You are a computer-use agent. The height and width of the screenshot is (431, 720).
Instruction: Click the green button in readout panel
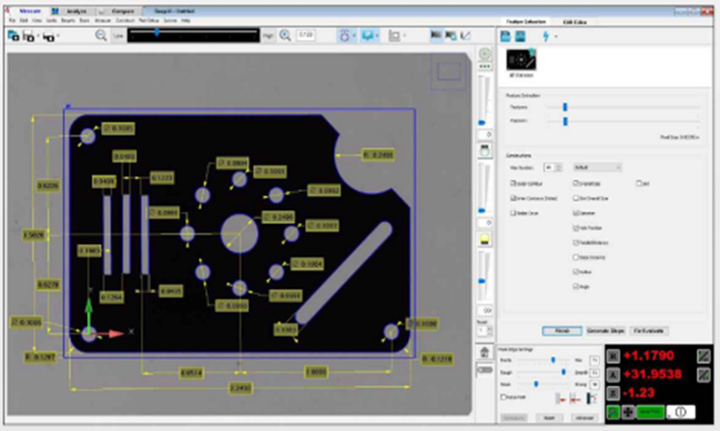650,412
